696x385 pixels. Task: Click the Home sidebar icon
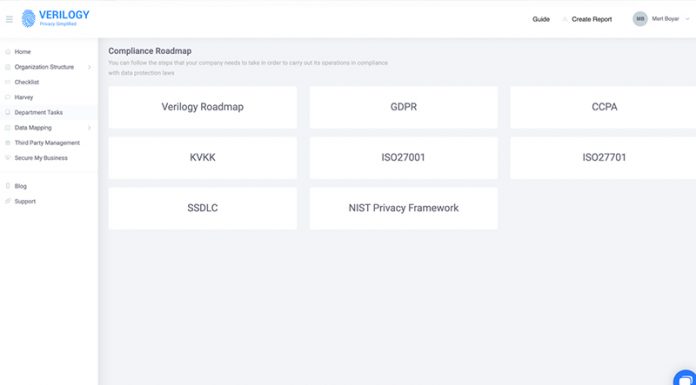pos(8,52)
